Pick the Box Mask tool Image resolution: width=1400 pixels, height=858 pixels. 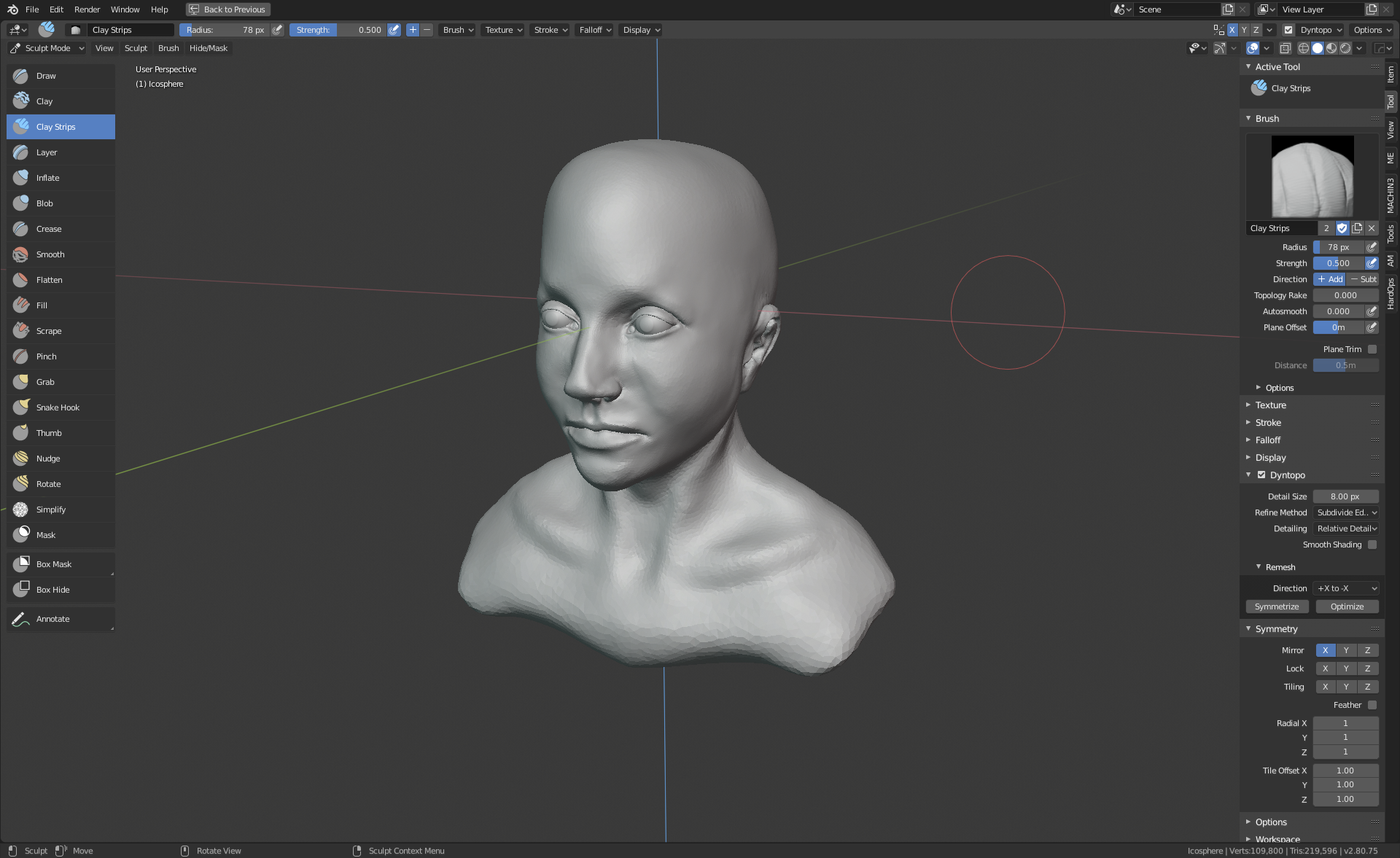coord(54,564)
